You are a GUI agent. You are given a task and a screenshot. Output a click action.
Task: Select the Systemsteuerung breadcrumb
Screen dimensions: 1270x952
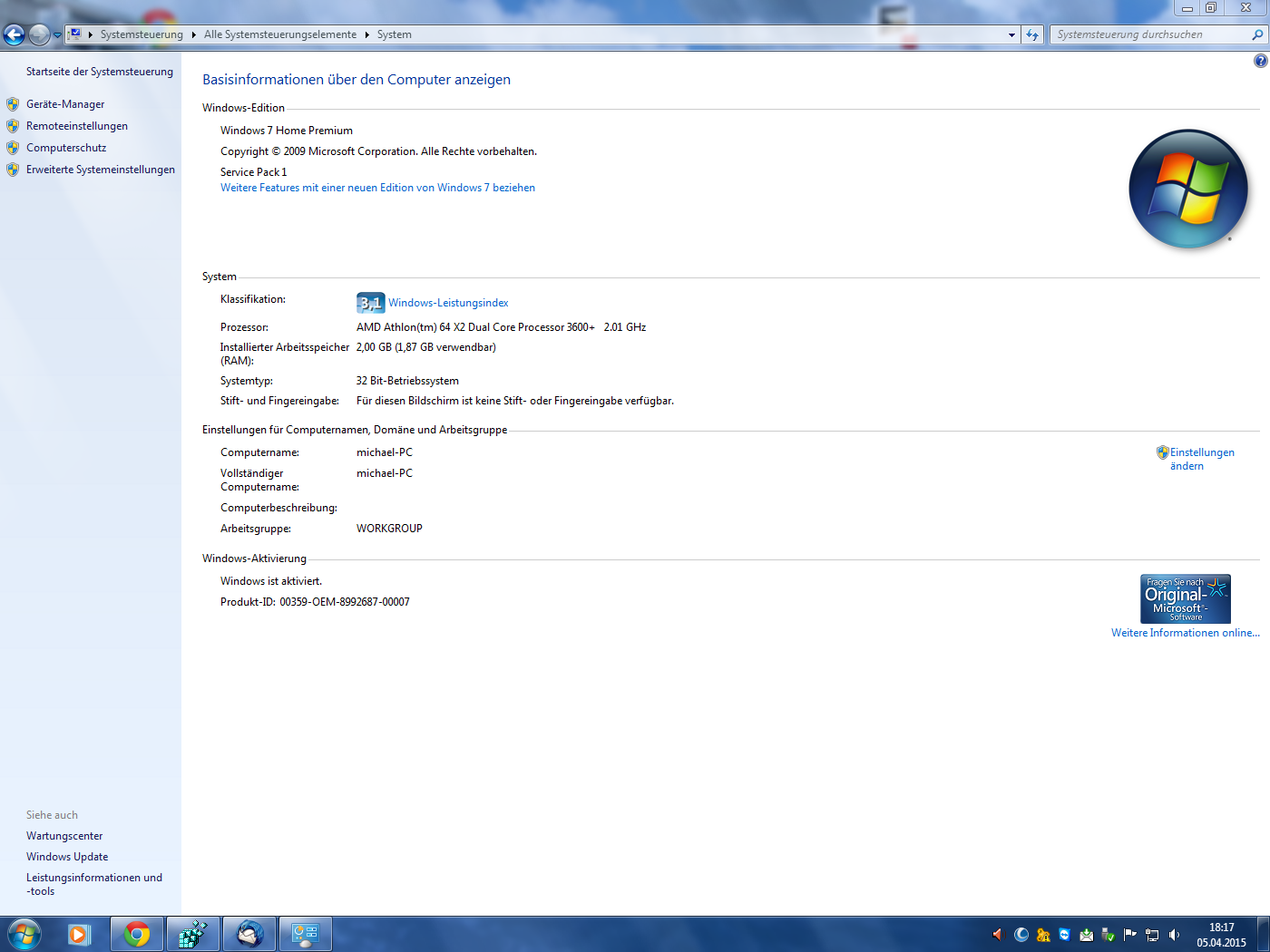point(142,34)
